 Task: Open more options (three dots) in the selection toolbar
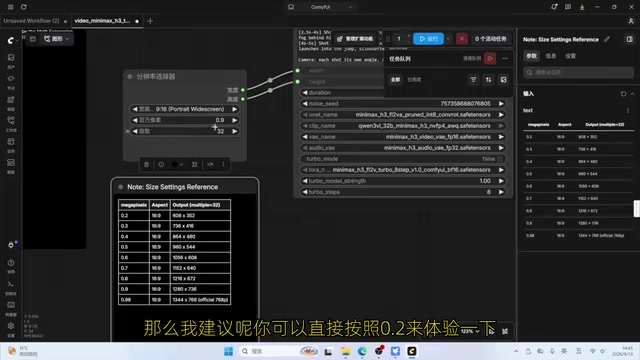[x=223, y=164]
